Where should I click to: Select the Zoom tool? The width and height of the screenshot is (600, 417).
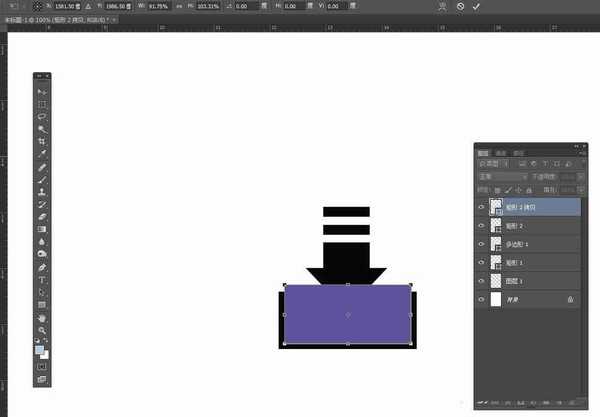coord(42,329)
